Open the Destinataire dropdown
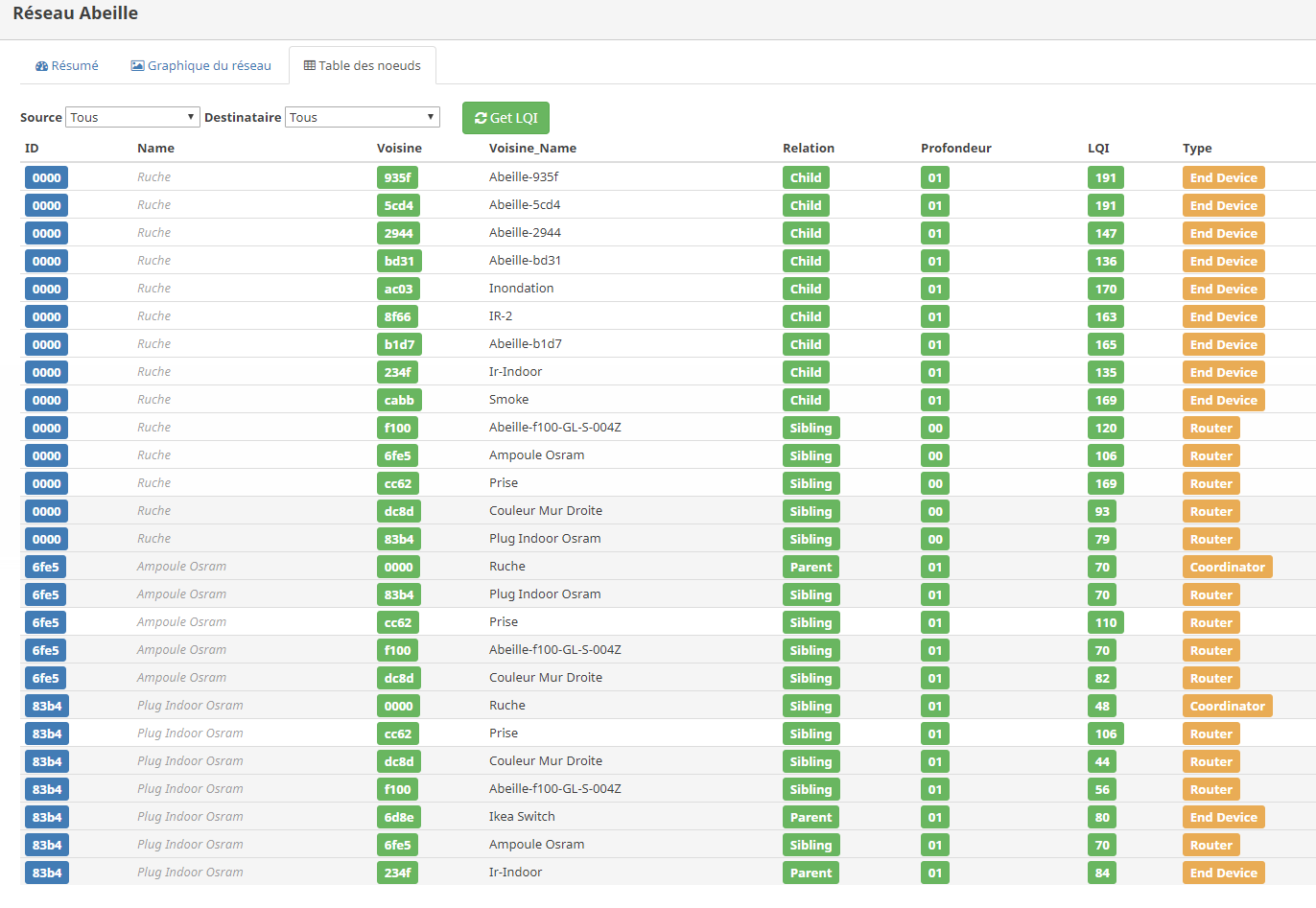This screenshot has width=1316, height=908. click(x=363, y=117)
